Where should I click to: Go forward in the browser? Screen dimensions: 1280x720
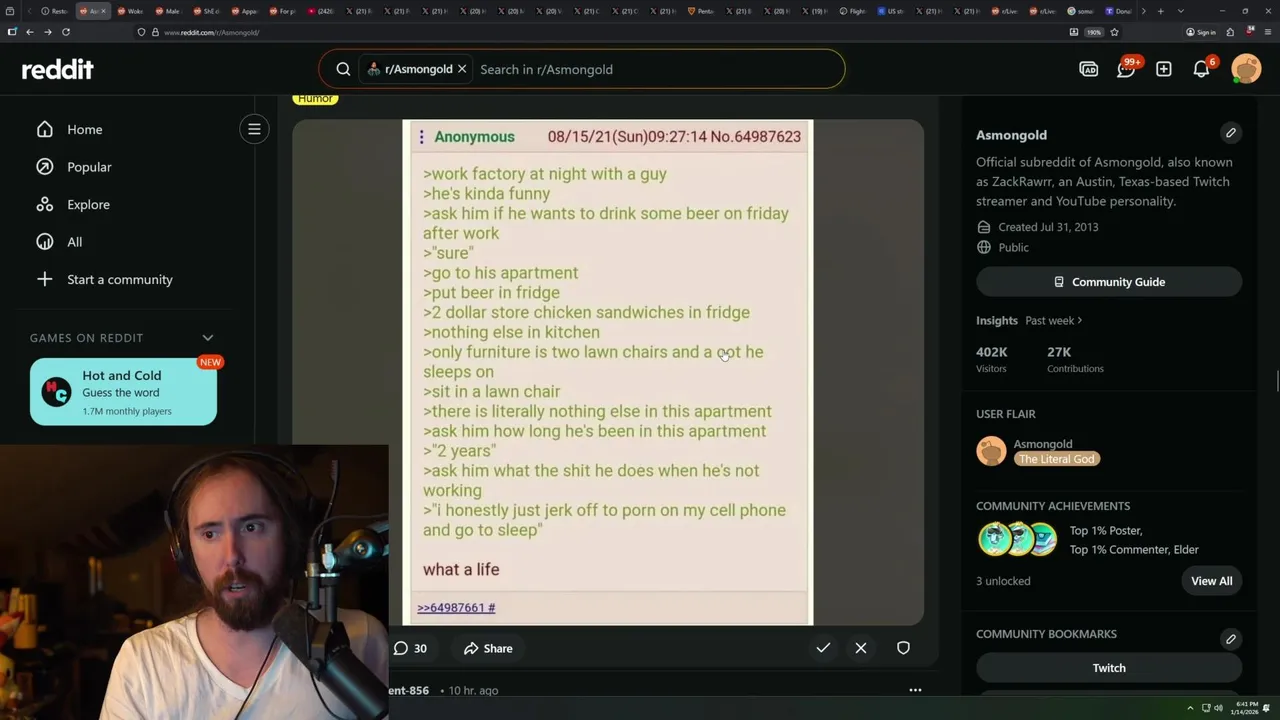(x=47, y=32)
